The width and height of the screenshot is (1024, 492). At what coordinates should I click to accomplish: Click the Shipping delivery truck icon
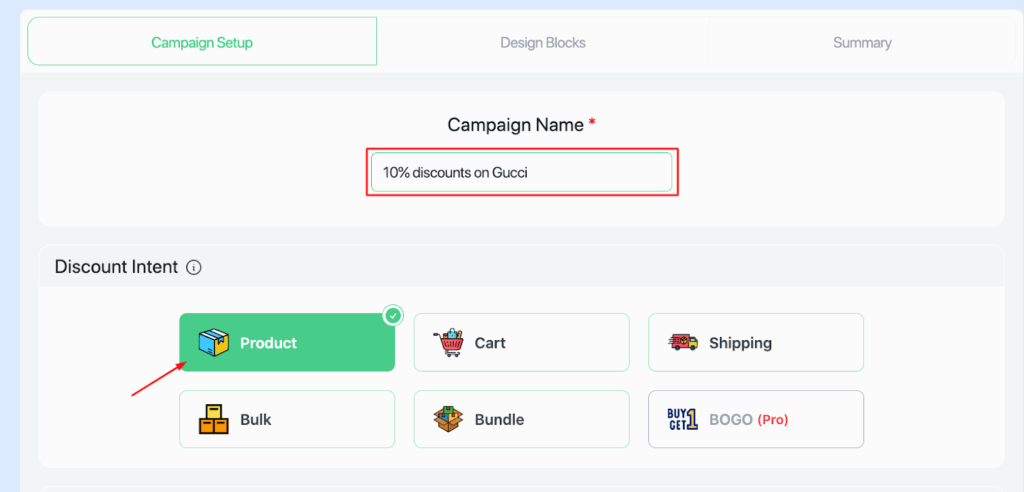[683, 342]
